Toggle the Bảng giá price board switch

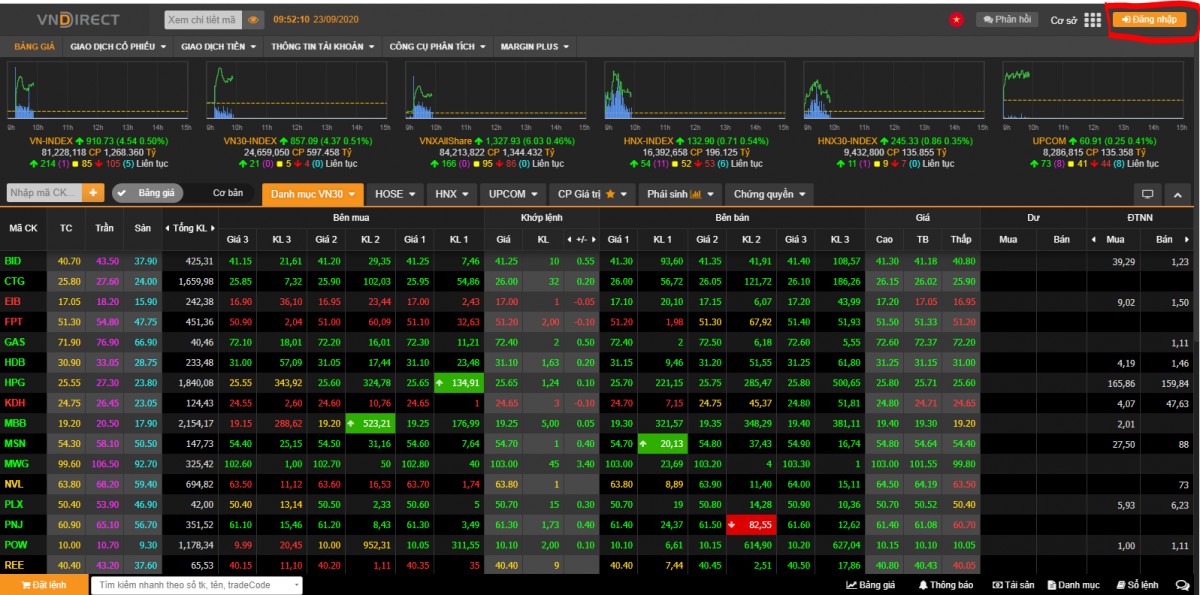click(x=147, y=193)
